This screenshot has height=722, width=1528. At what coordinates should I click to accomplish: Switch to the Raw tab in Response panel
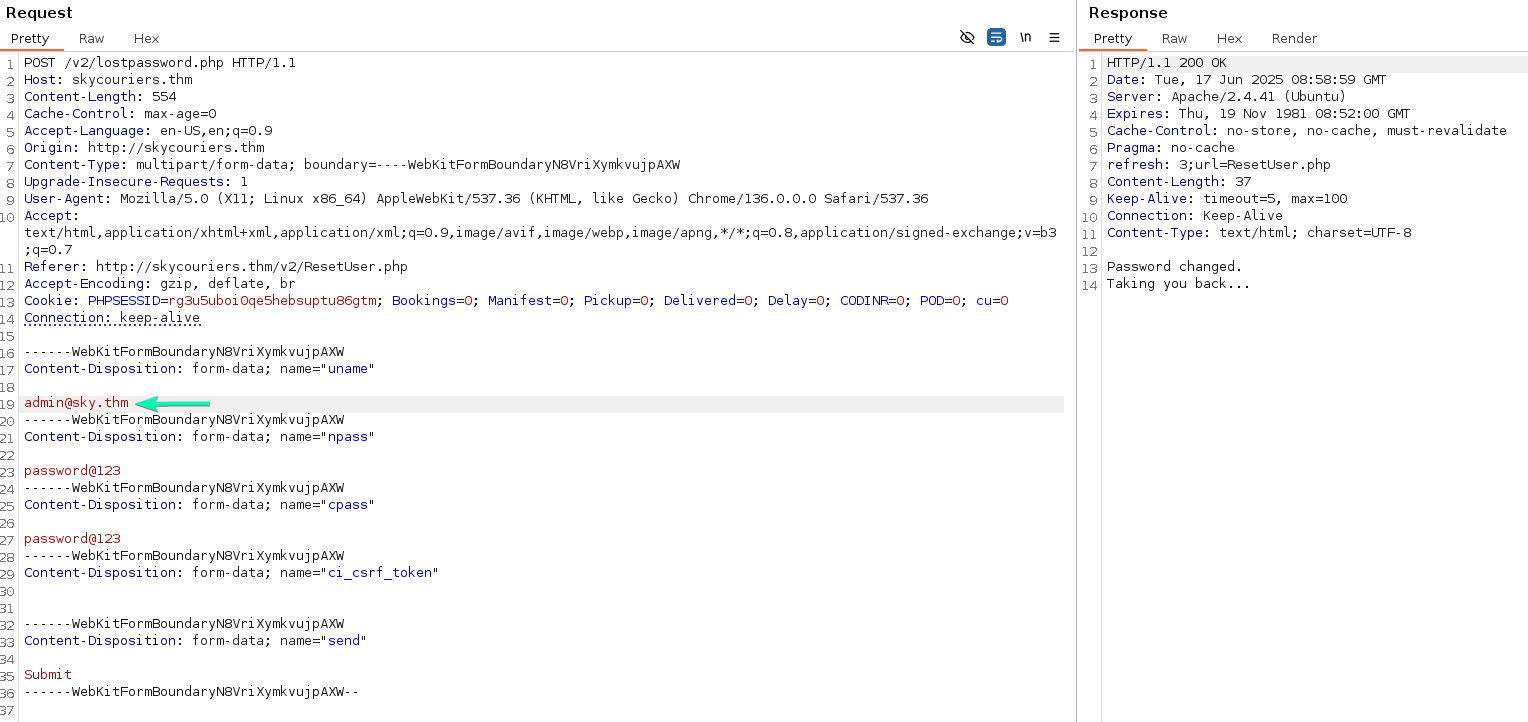pos(1174,38)
